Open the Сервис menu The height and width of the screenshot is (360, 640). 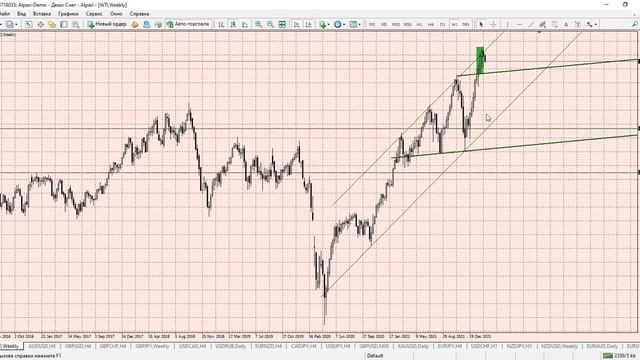(94, 14)
